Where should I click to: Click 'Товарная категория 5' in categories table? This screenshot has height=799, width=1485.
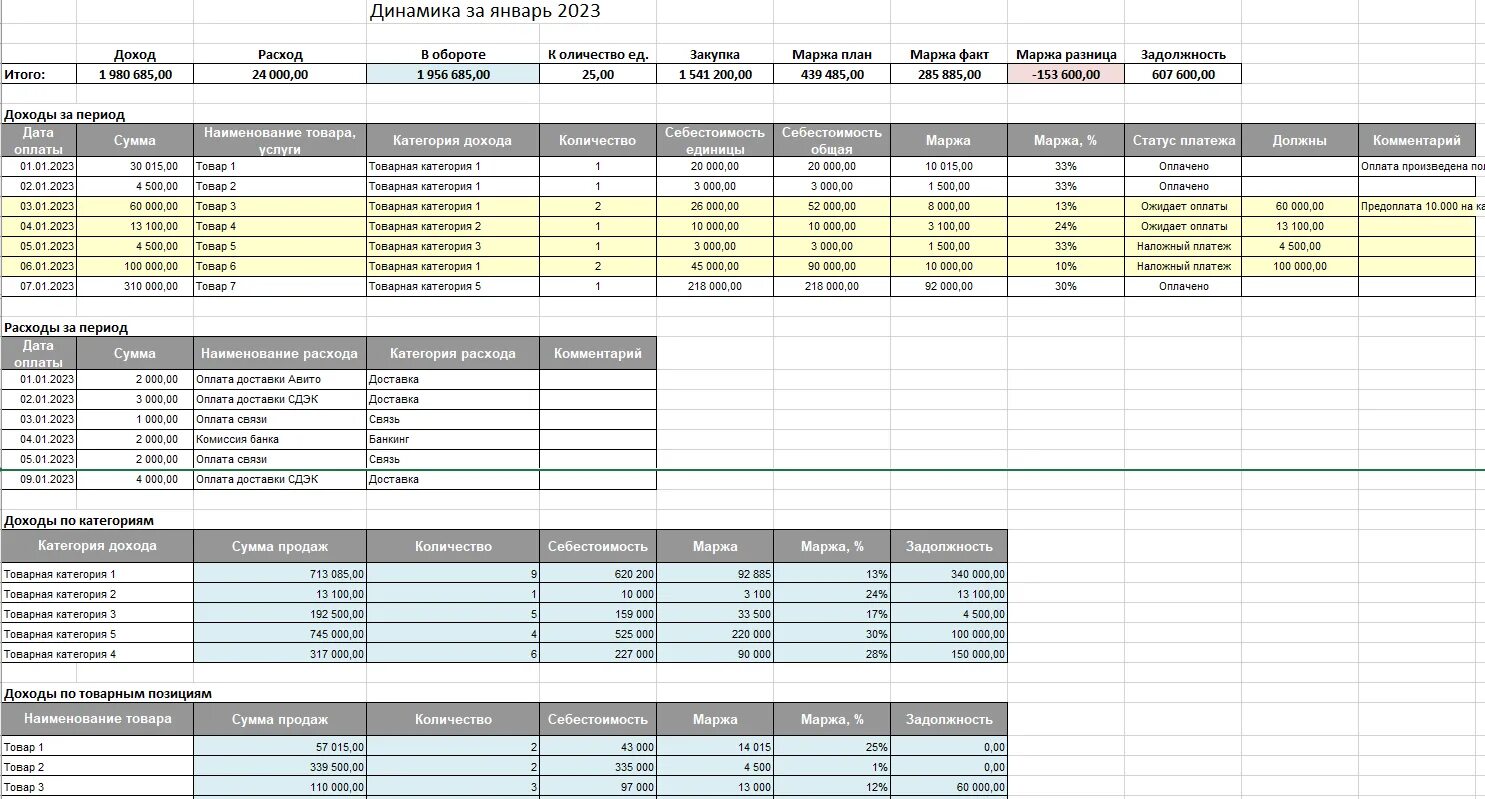click(x=97, y=634)
